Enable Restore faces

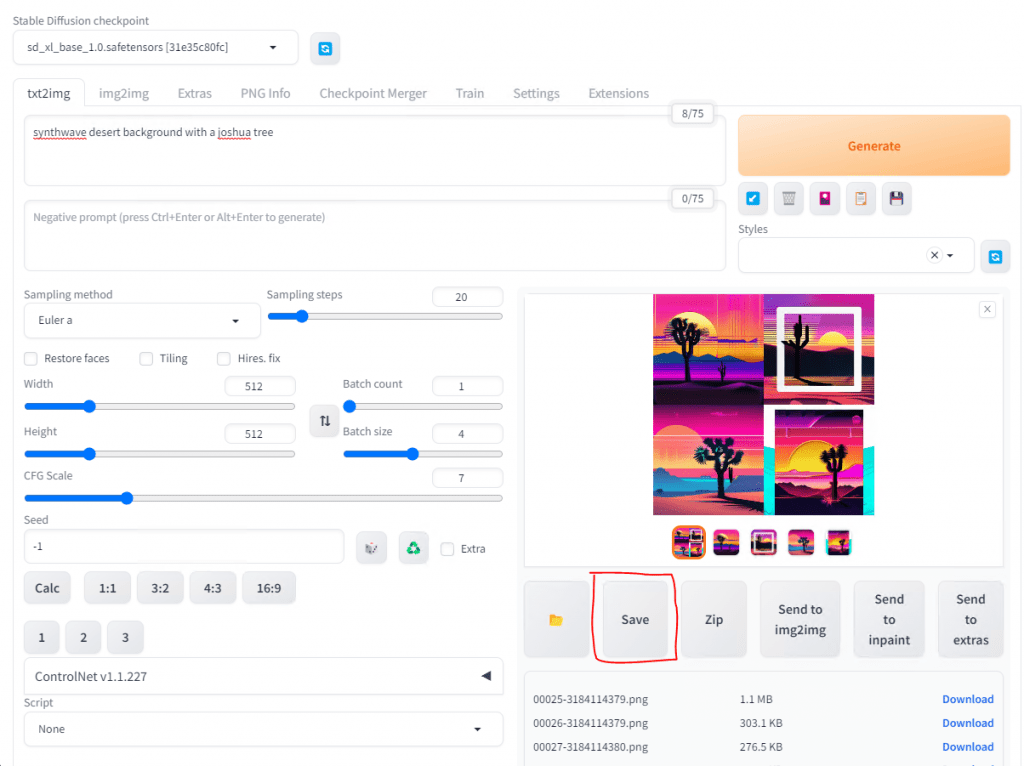click(x=31, y=359)
